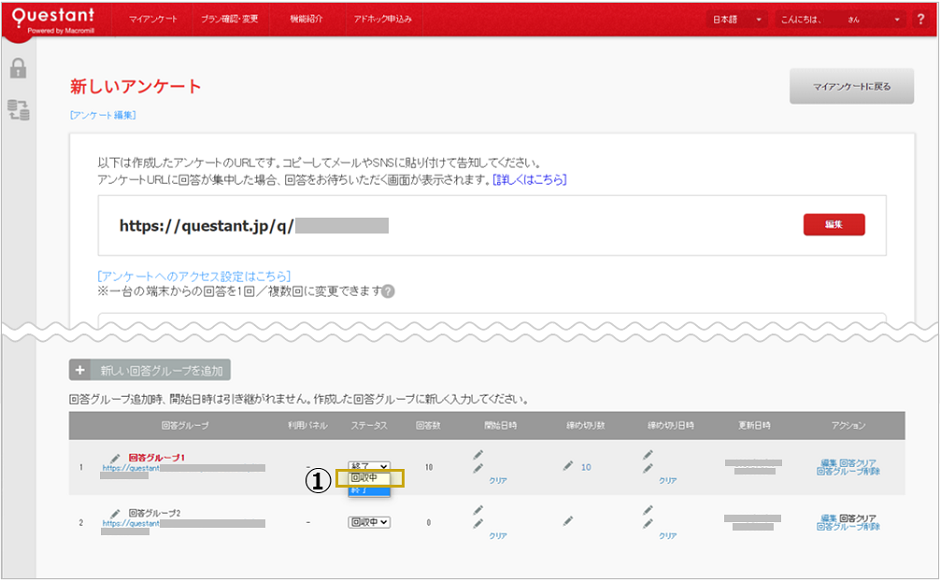The width and height of the screenshot is (940, 581).
Task: Open プラン確認・変更 menu
Action: pyautogui.click(x=230, y=19)
